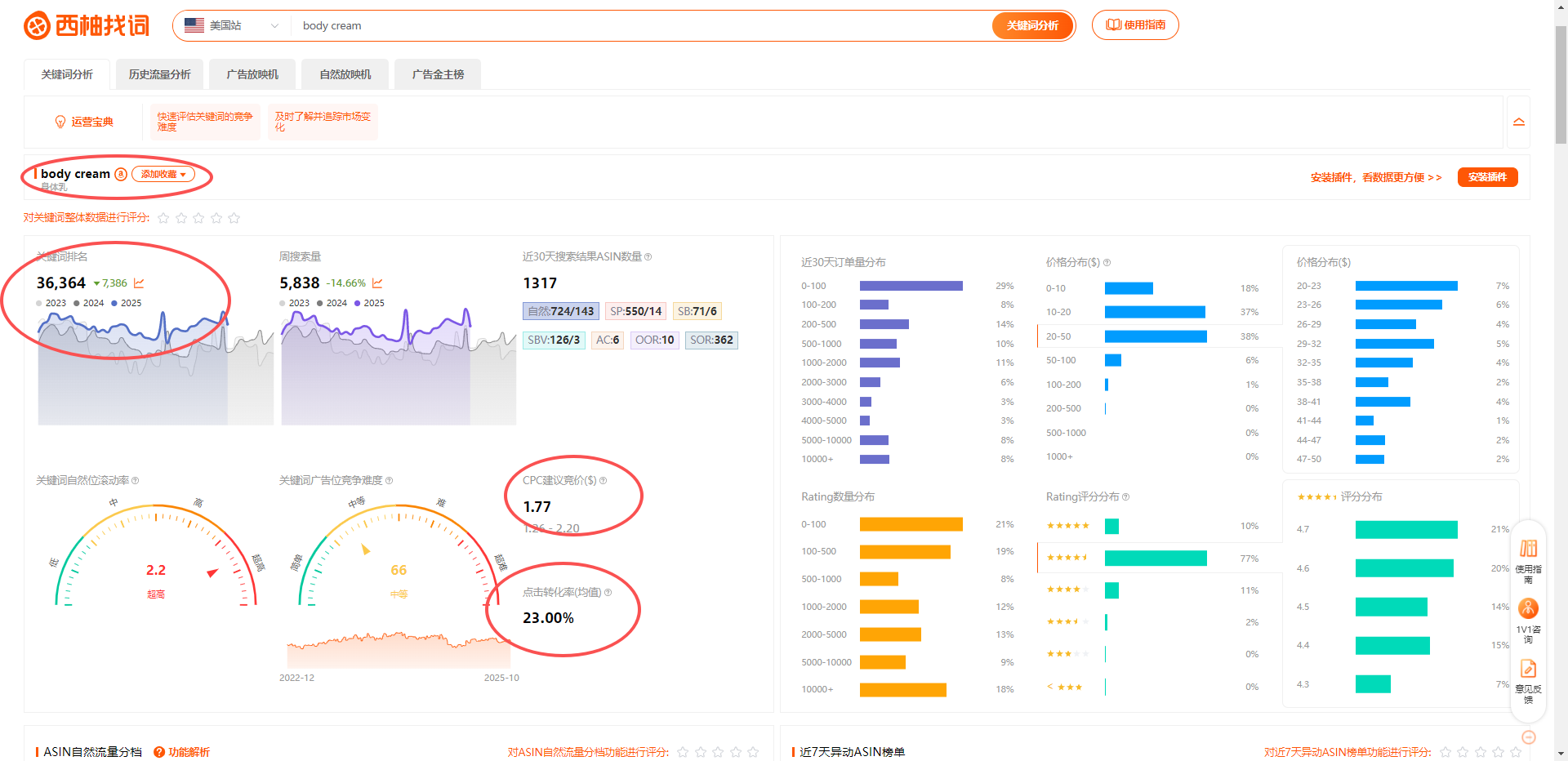Switch to the 历史流量分析 tab
This screenshot has height=761, width=1568.
point(159,74)
